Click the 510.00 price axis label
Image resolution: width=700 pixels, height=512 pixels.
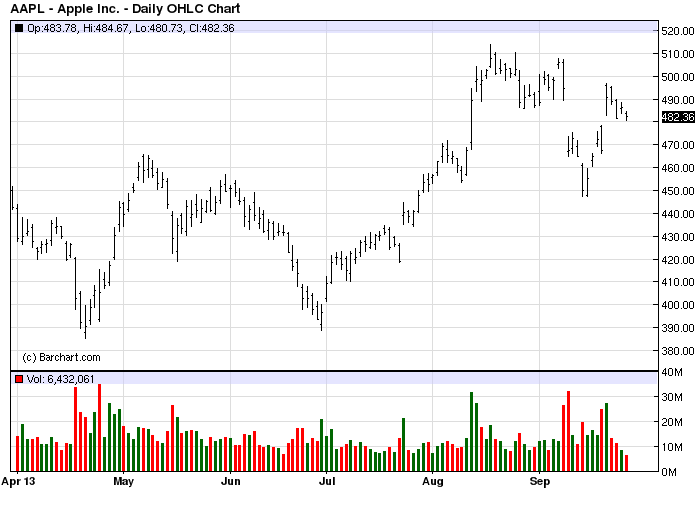[678, 54]
